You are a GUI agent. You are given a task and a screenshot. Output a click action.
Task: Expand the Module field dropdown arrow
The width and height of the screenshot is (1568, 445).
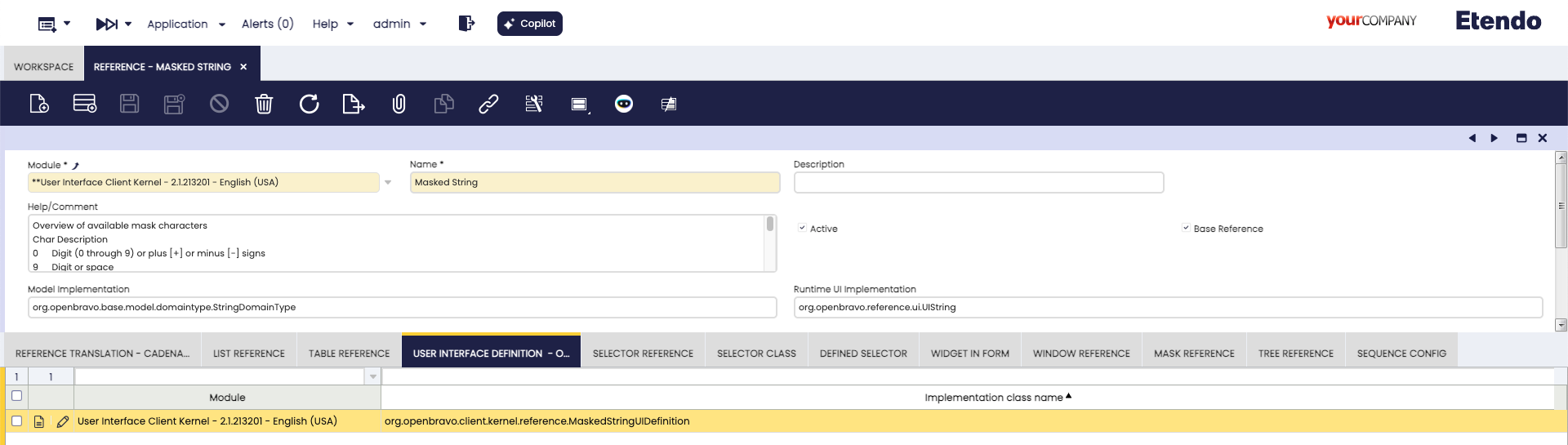pyautogui.click(x=388, y=183)
